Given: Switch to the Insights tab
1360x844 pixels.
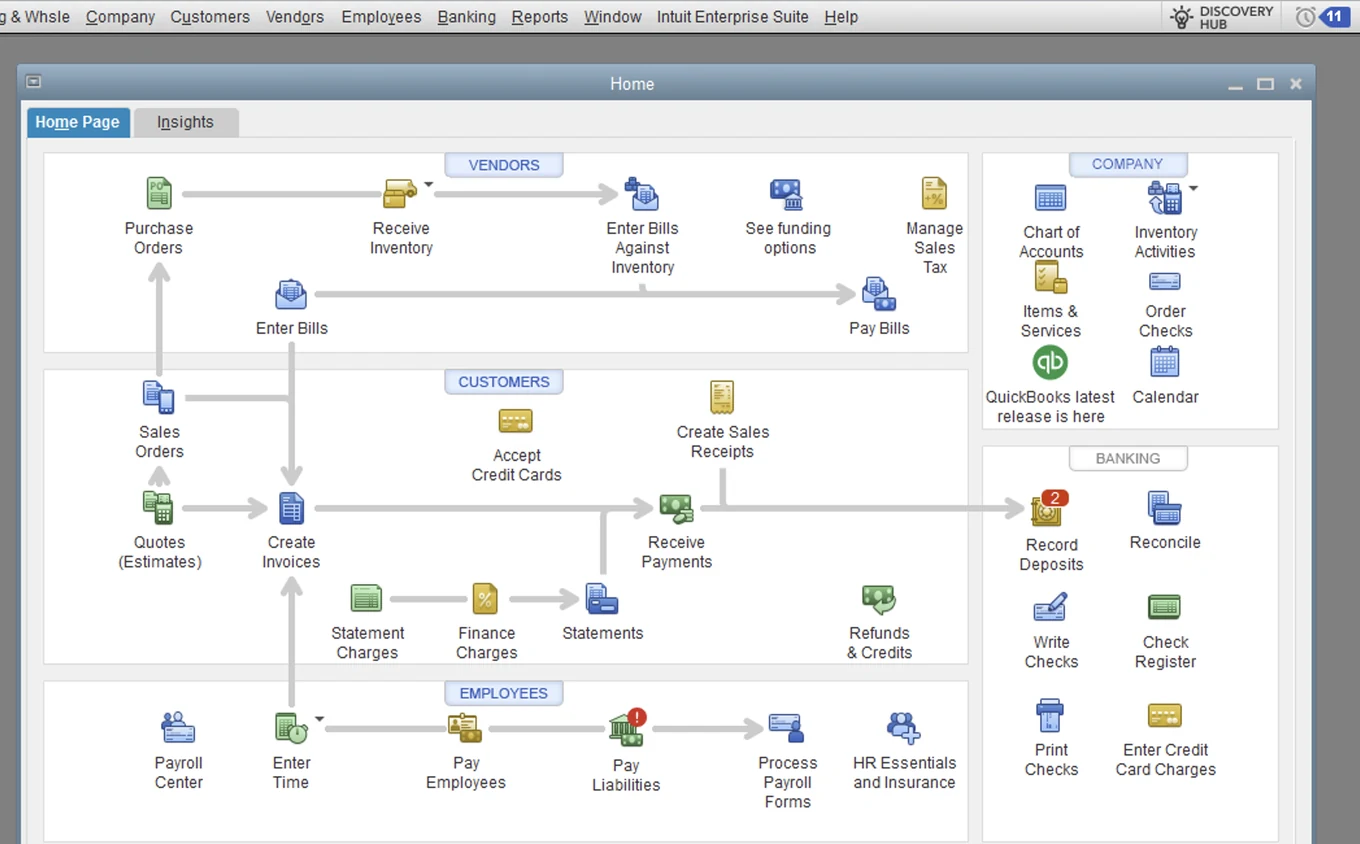Looking at the screenshot, I should [x=186, y=122].
